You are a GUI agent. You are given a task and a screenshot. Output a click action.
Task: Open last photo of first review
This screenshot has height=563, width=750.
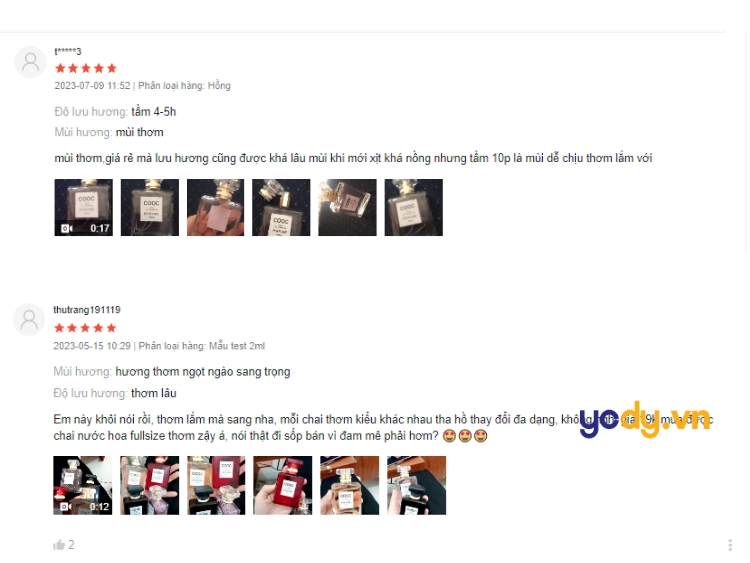[x=414, y=208]
